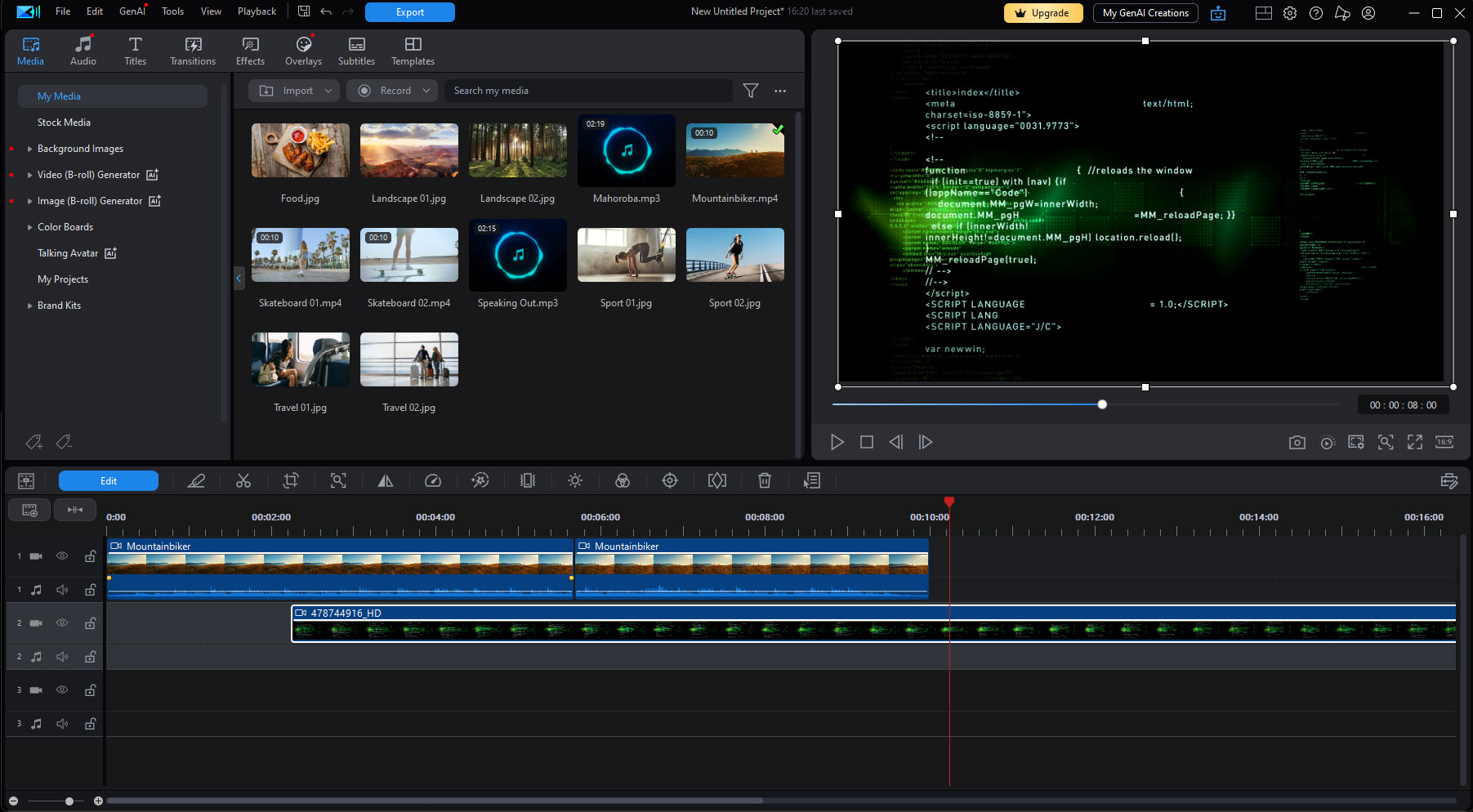Undo the last action
This screenshot has width=1473, height=812.
[326, 11]
